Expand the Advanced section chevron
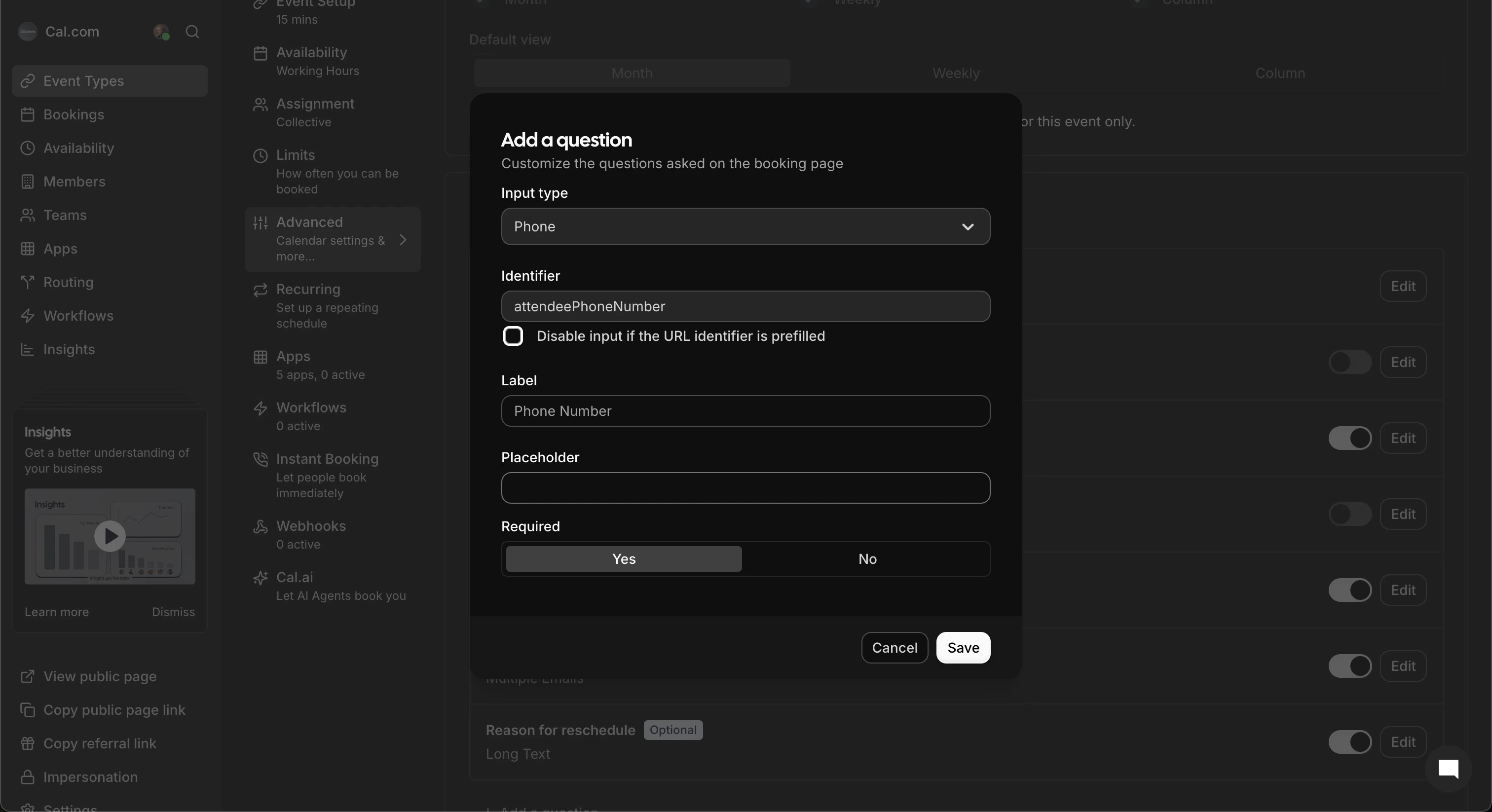The image size is (1492, 812). coord(403,240)
